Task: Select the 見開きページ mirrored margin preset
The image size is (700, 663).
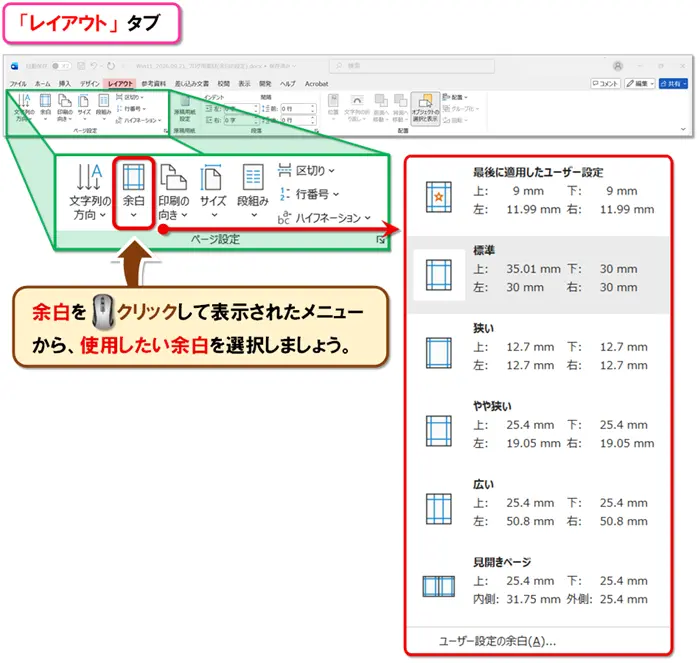Action: (x=538, y=586)
